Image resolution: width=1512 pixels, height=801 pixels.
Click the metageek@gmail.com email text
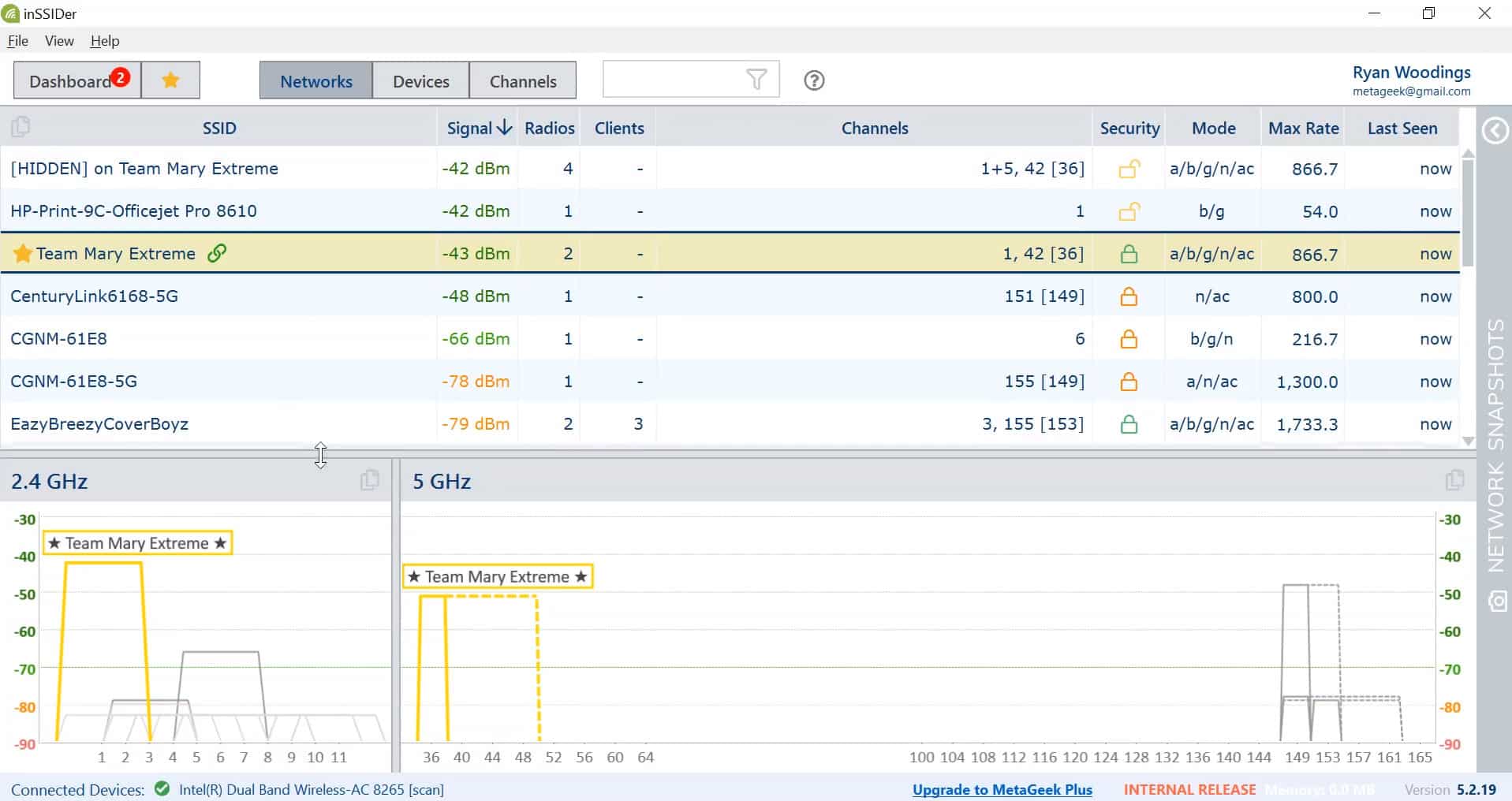click(1411, 91)
